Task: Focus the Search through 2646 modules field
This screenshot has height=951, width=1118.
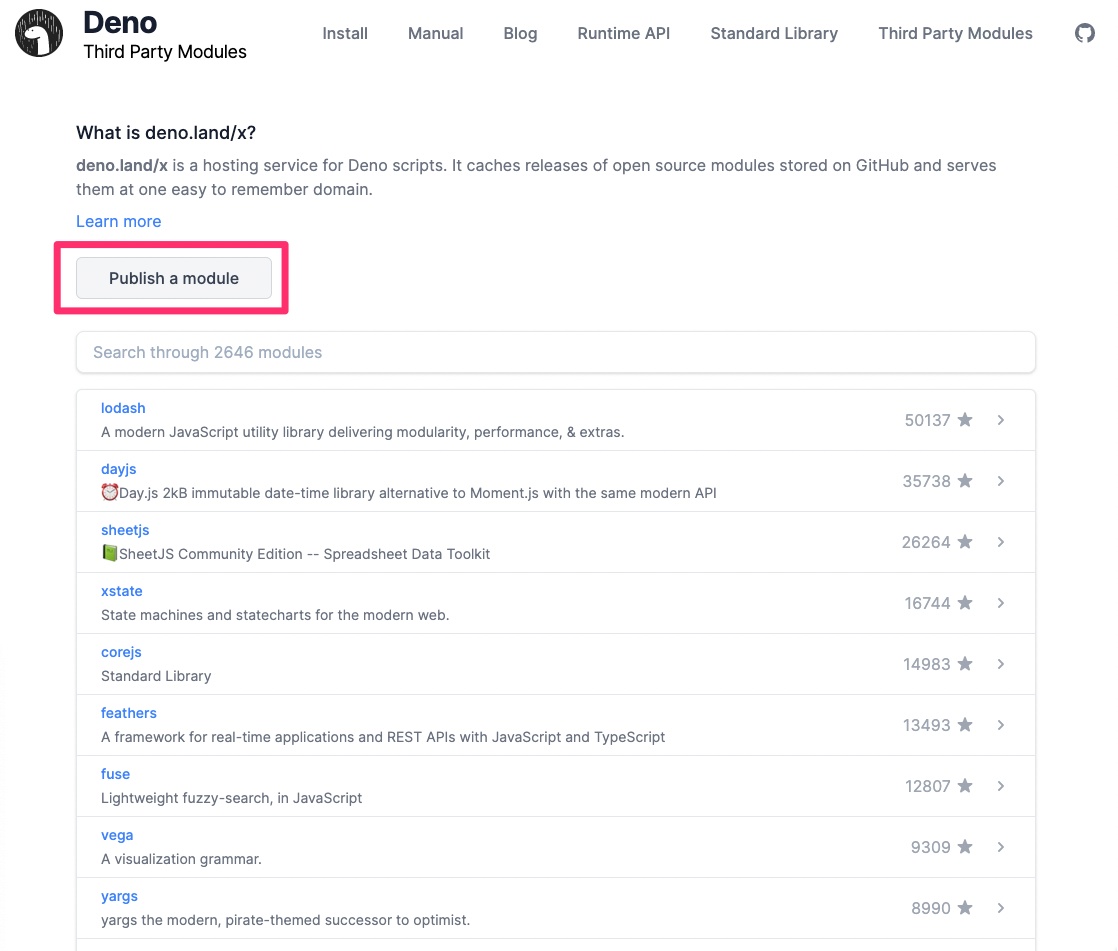Action: pos(555,352)
